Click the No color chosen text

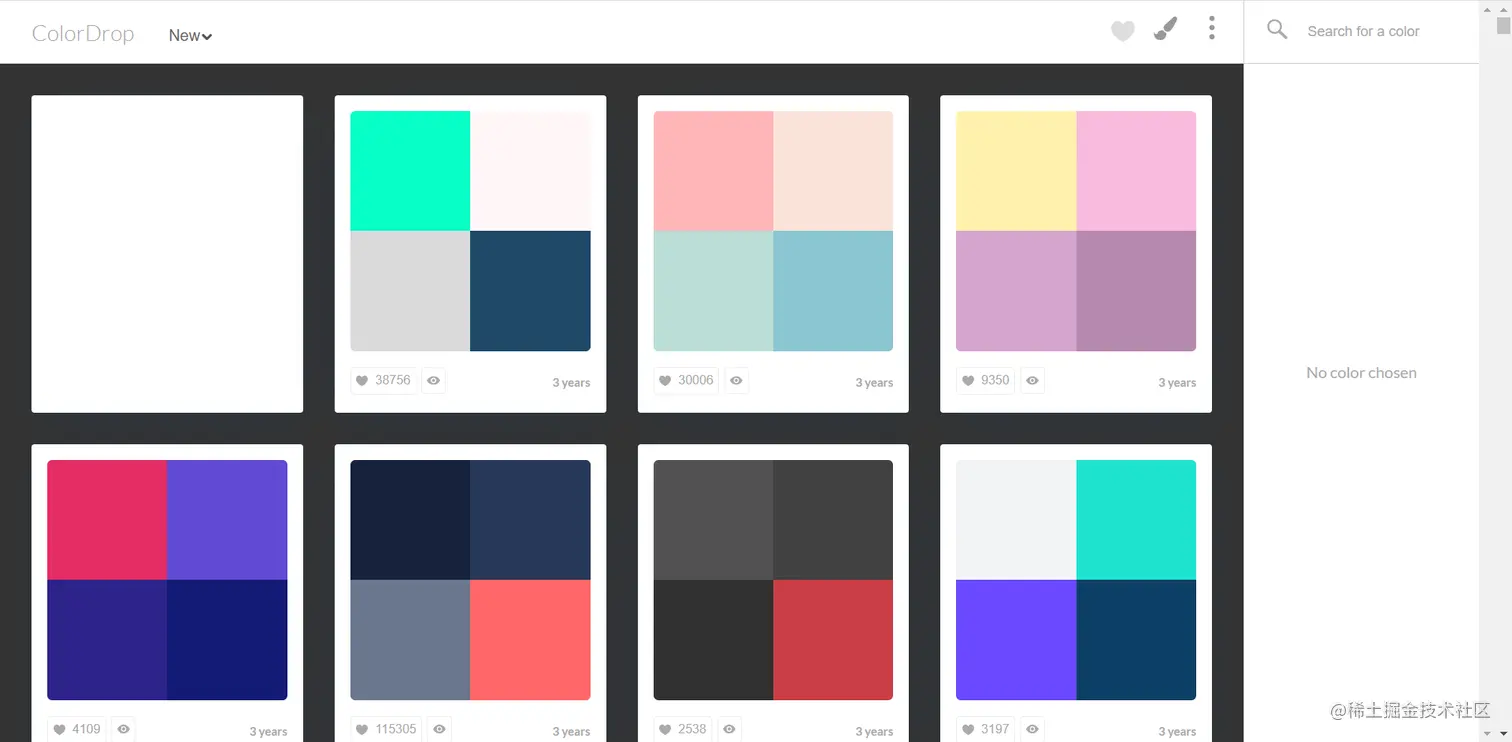point(1361,373)
